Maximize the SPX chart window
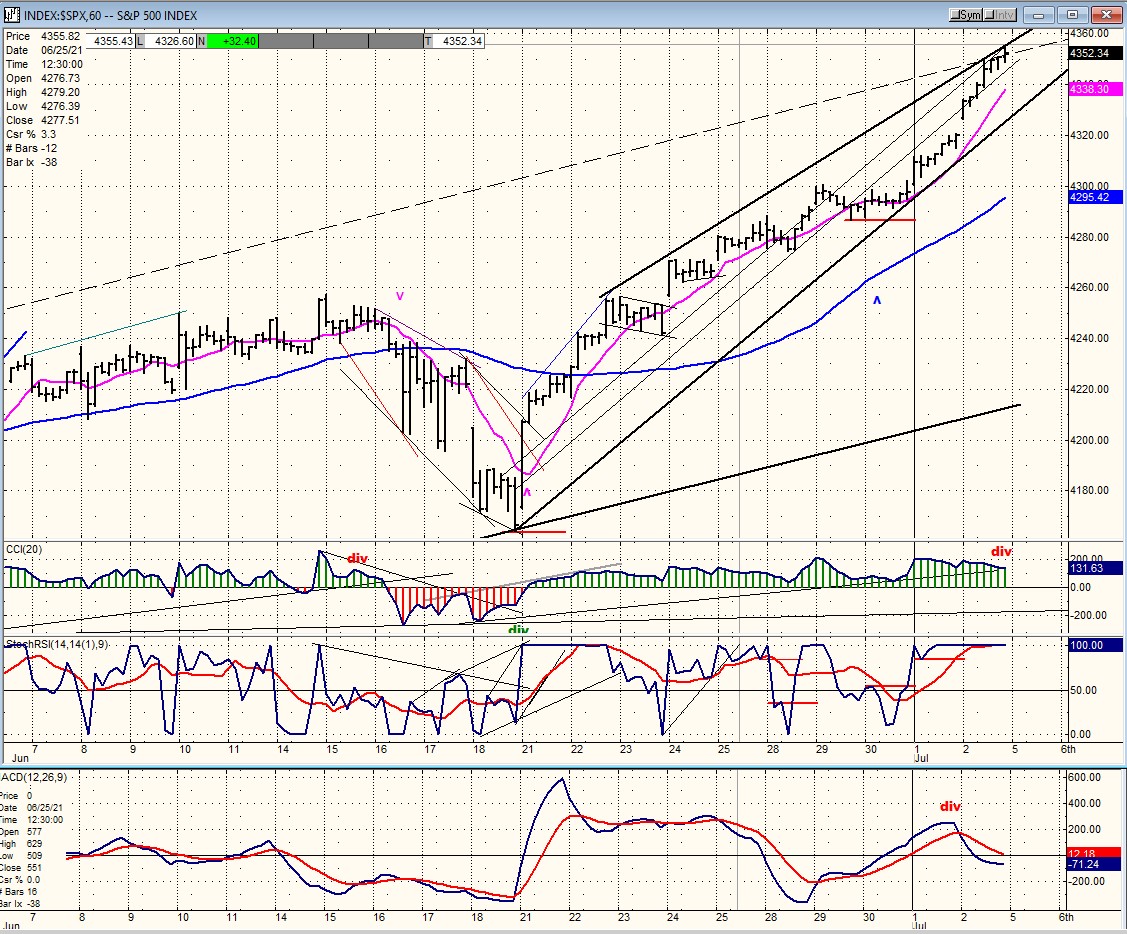The width and height of the screenshot is (1127, 934). (1072, 14)
